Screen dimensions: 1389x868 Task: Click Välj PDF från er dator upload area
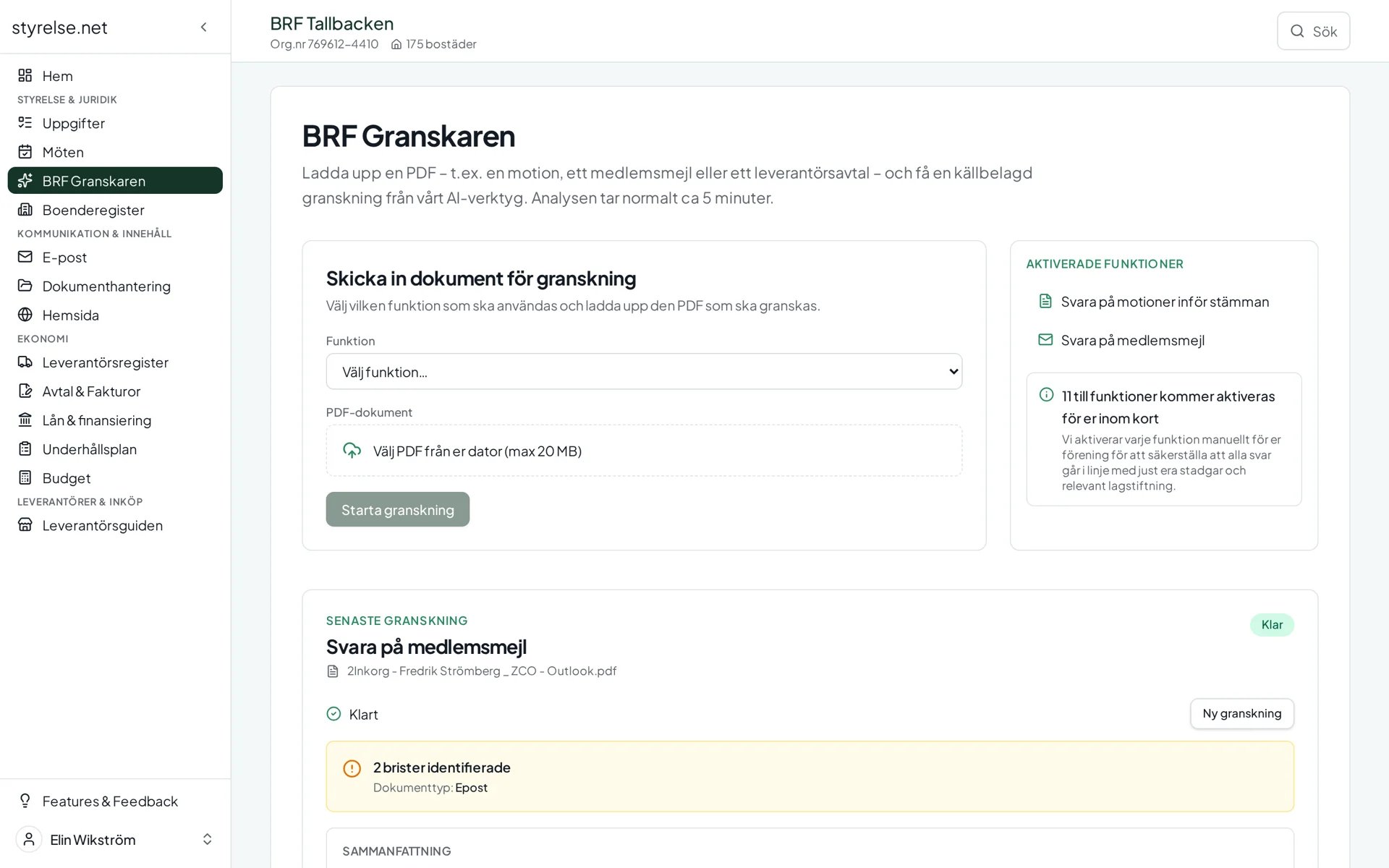tap(644, 451)
